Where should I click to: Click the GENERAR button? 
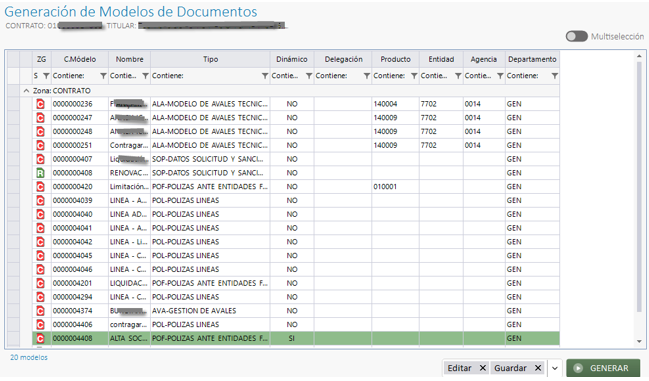(603, 368)
